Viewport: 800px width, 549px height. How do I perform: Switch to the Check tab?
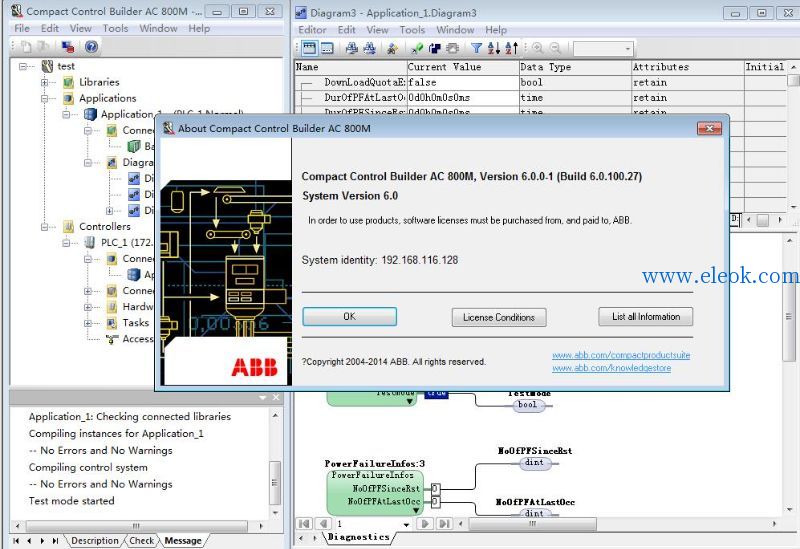[x=141, y=541]
